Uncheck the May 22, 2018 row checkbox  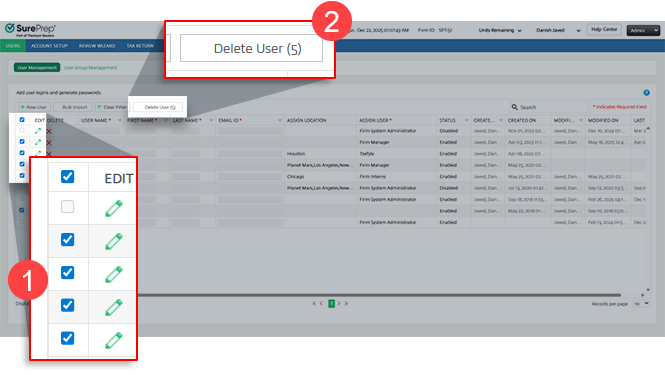22,210
